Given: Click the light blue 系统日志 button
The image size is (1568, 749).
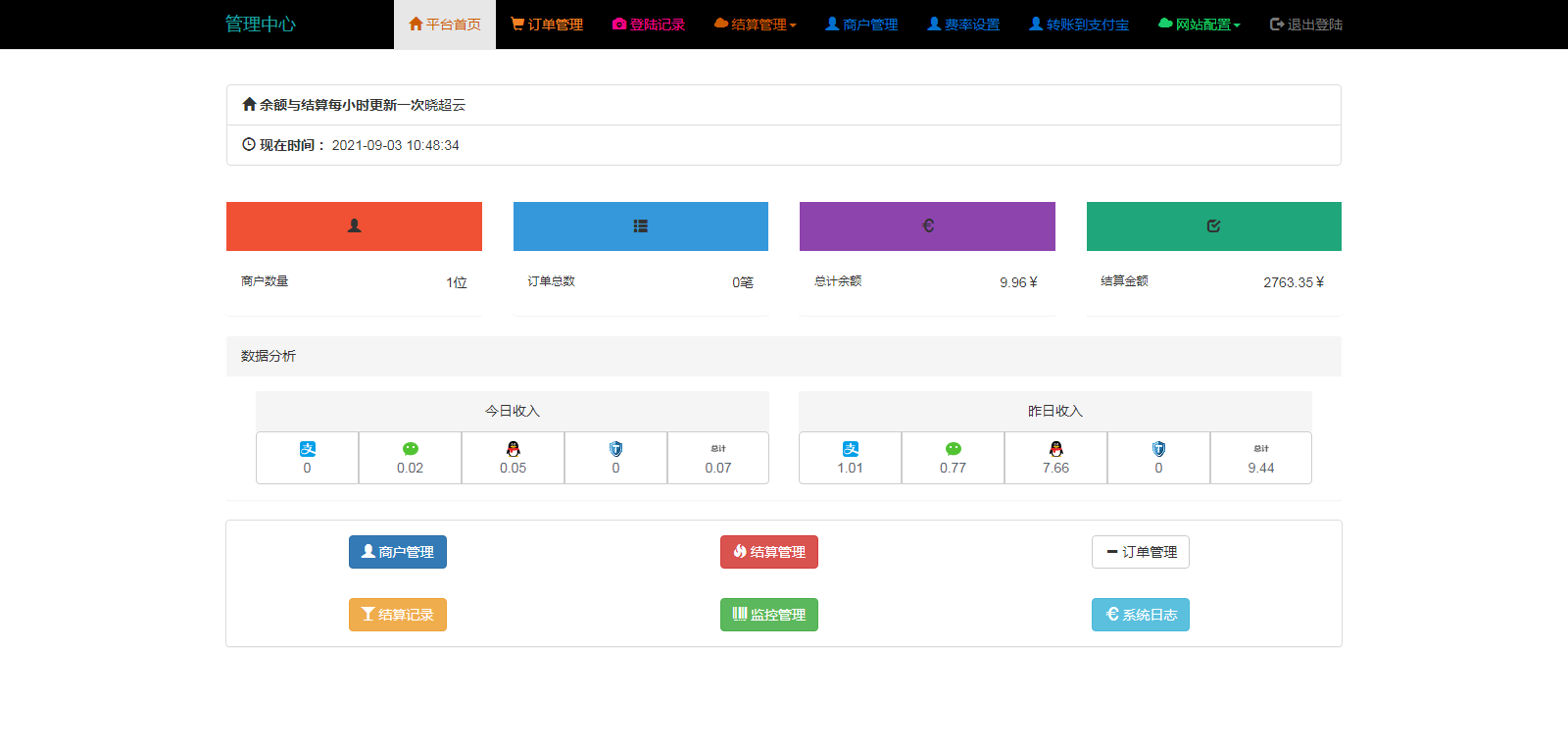Looking at the screenshot, I should pyautogui.click(x=1141, y=615).
